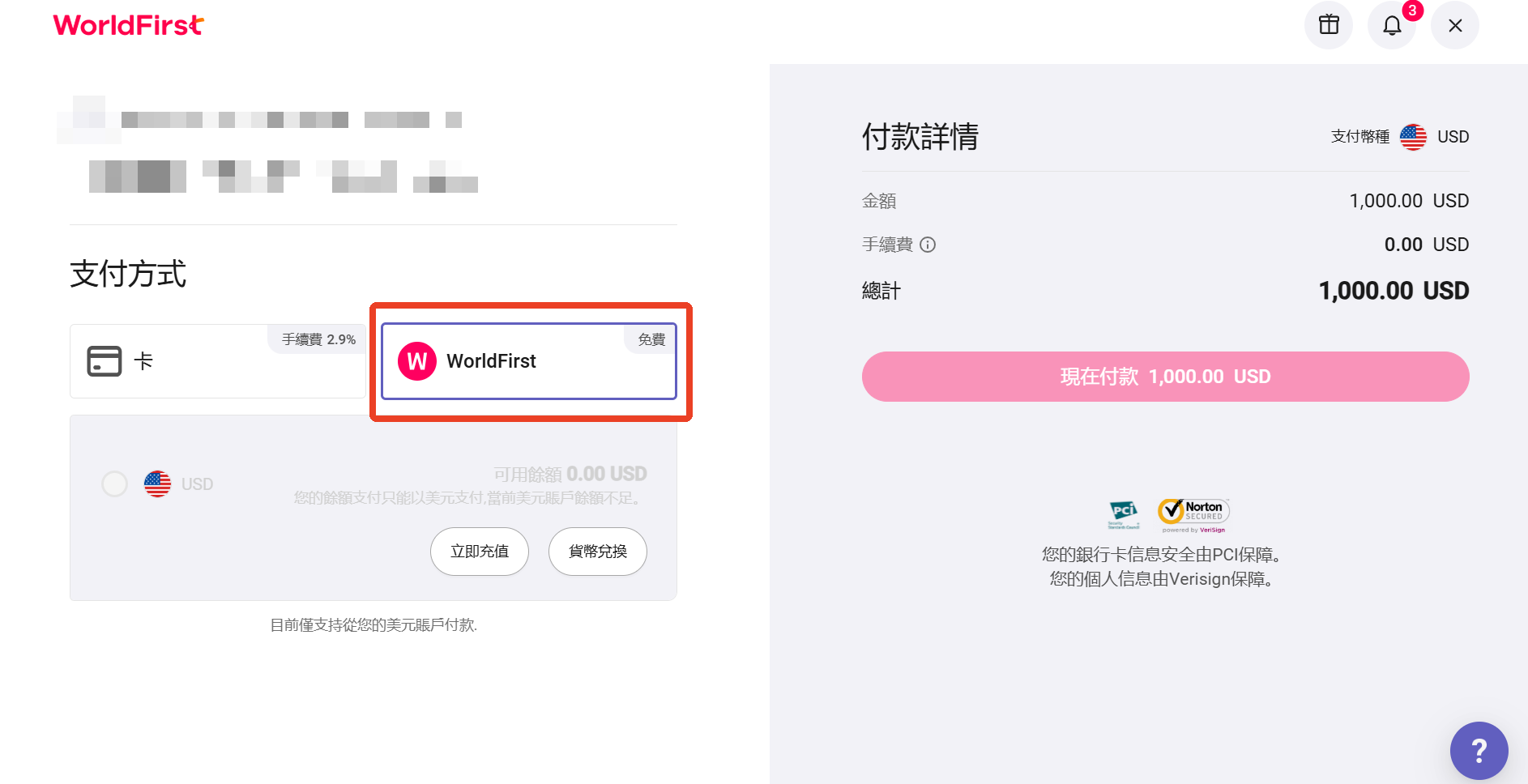Click the 貨幣兌換 button
Image resolution: width=1528 pixels, height=784 pixels.
598,552
